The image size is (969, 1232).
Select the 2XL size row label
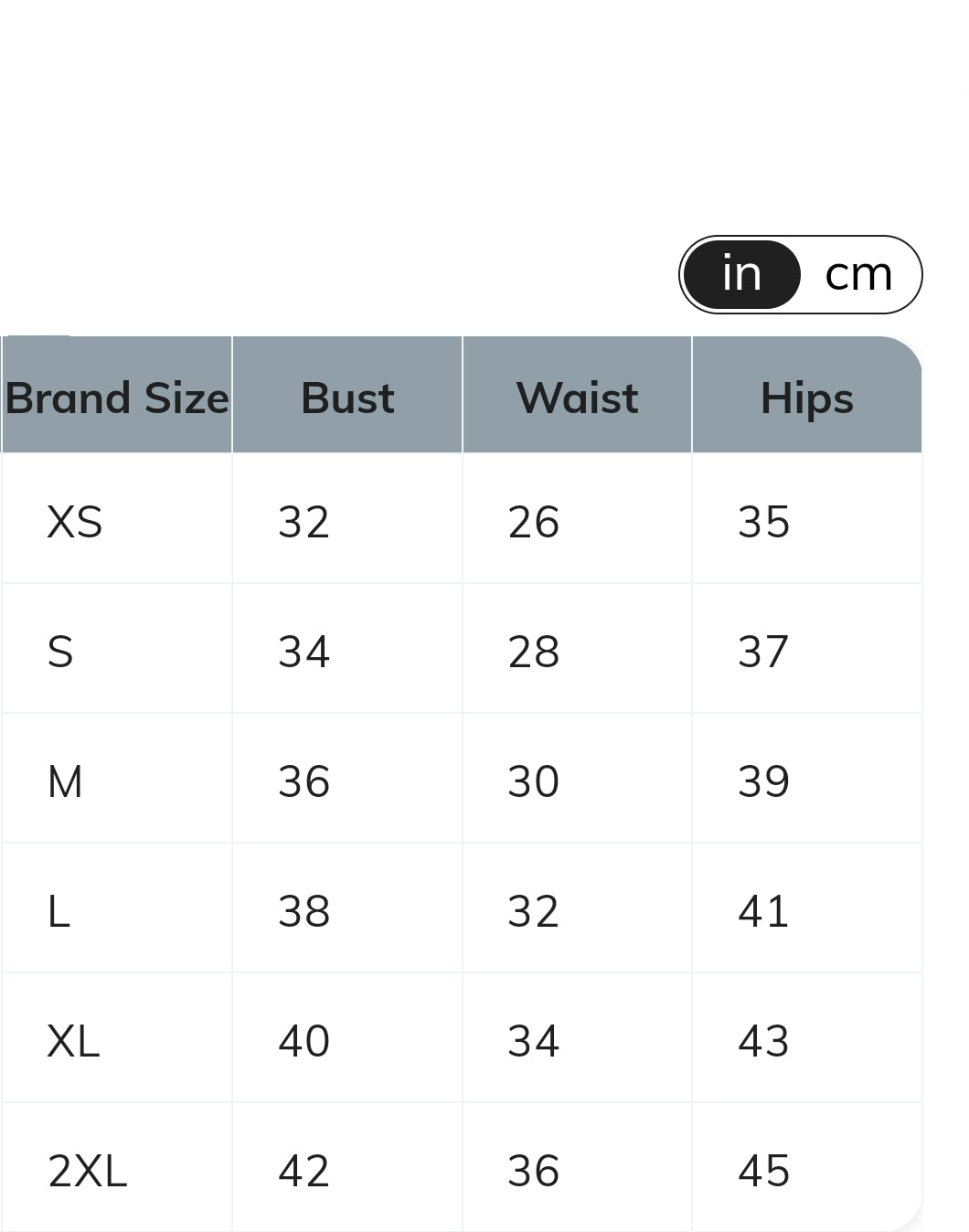pyautogui.click(x=88, y=1171)
